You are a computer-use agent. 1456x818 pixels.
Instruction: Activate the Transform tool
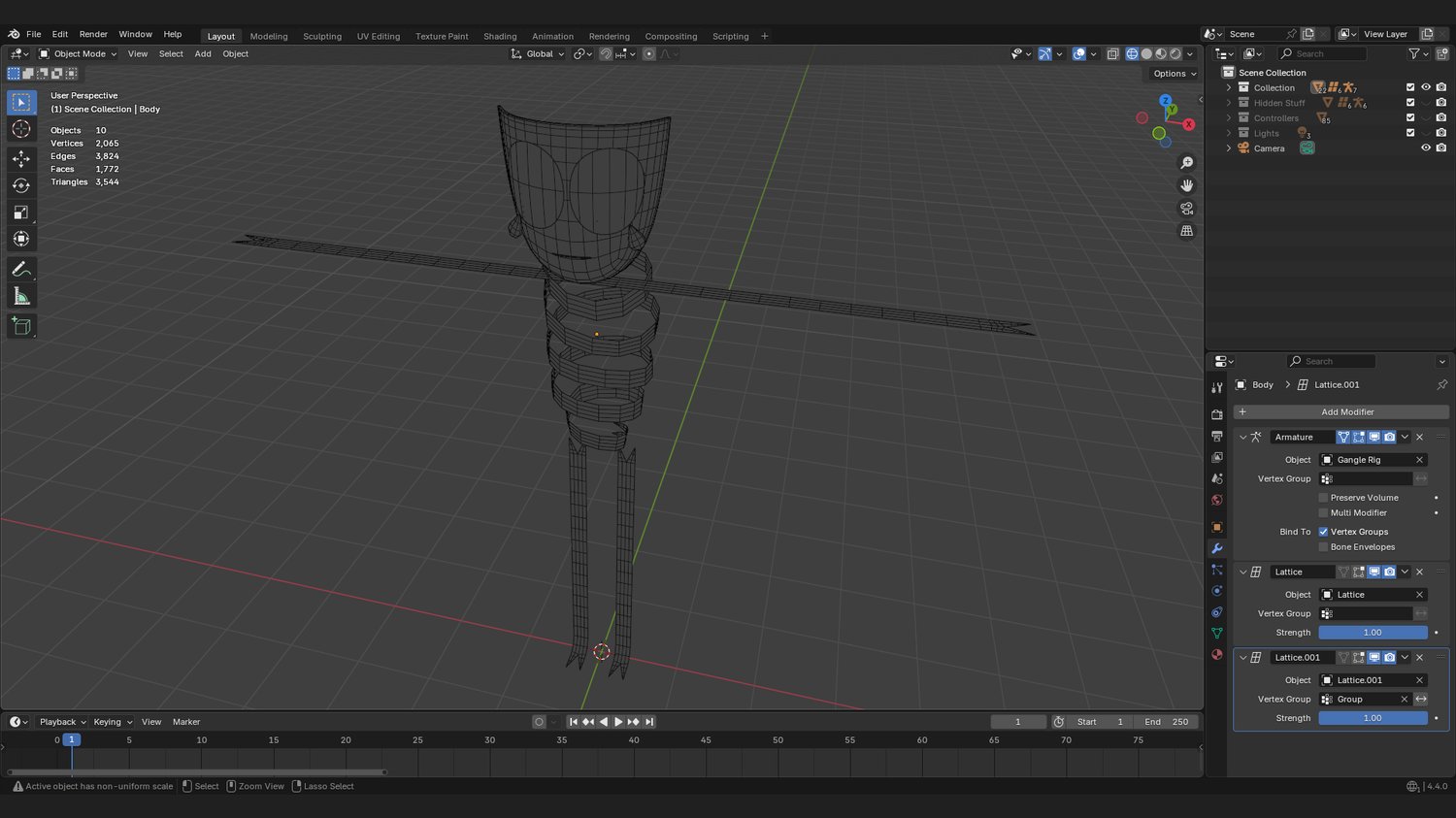click(21, 239)
